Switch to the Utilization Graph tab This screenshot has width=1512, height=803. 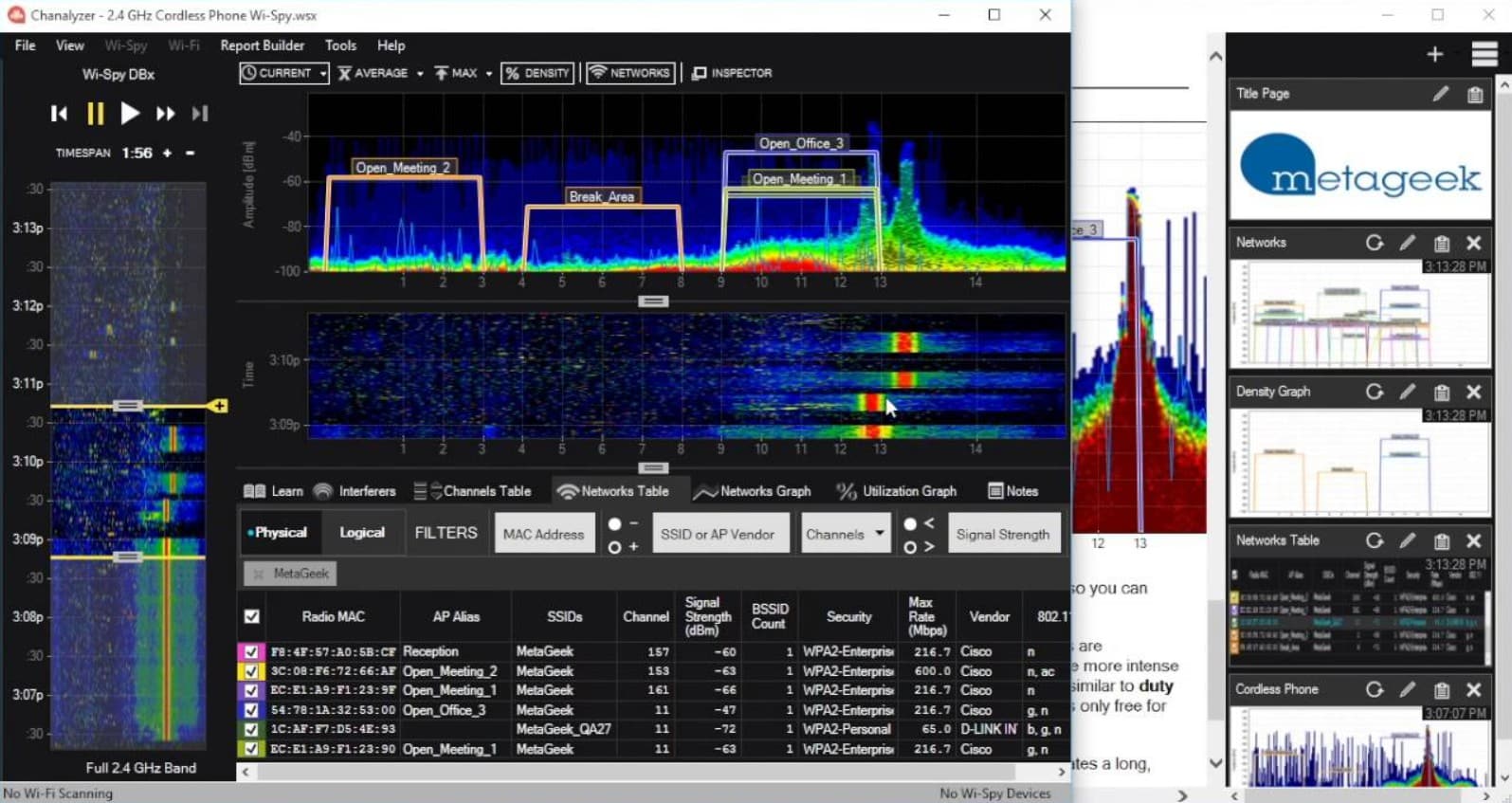point(897,491)
